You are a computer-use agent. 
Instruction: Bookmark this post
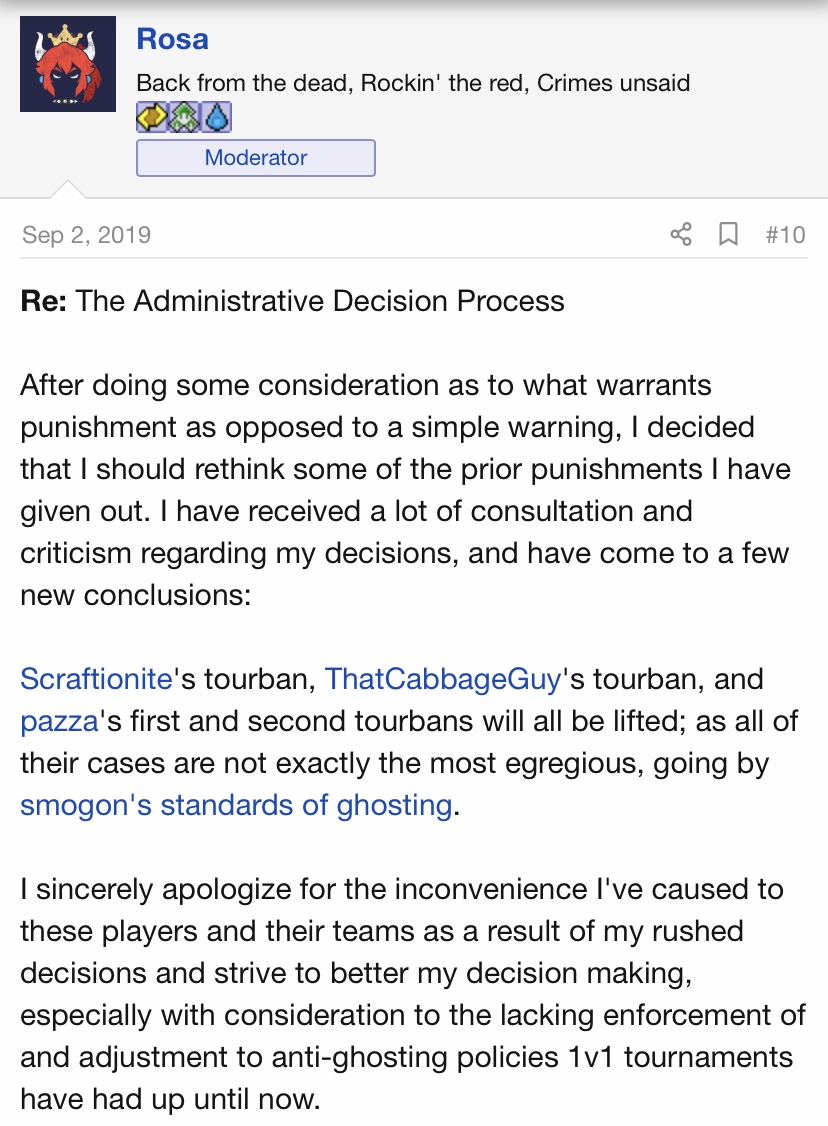click(729, 235)
